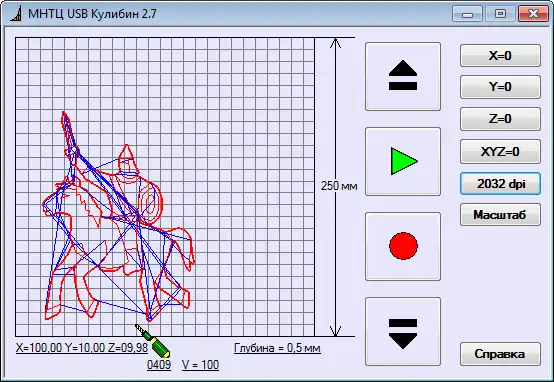Click the app icon in title bar
554x382 pixels.
tap(16, 14)
